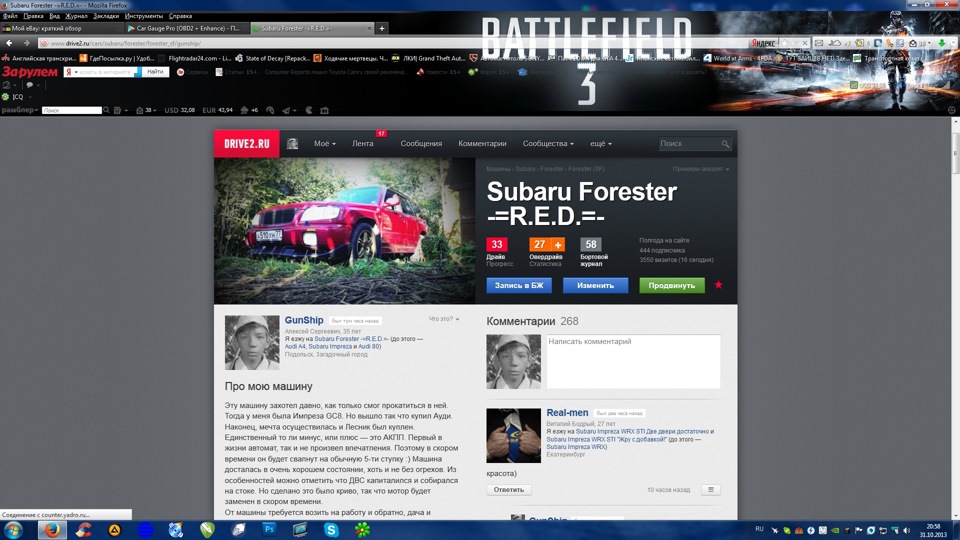Click the page vertical scrollbar
Viewport: 960px width, 540px height.
(x=955, y=318)
